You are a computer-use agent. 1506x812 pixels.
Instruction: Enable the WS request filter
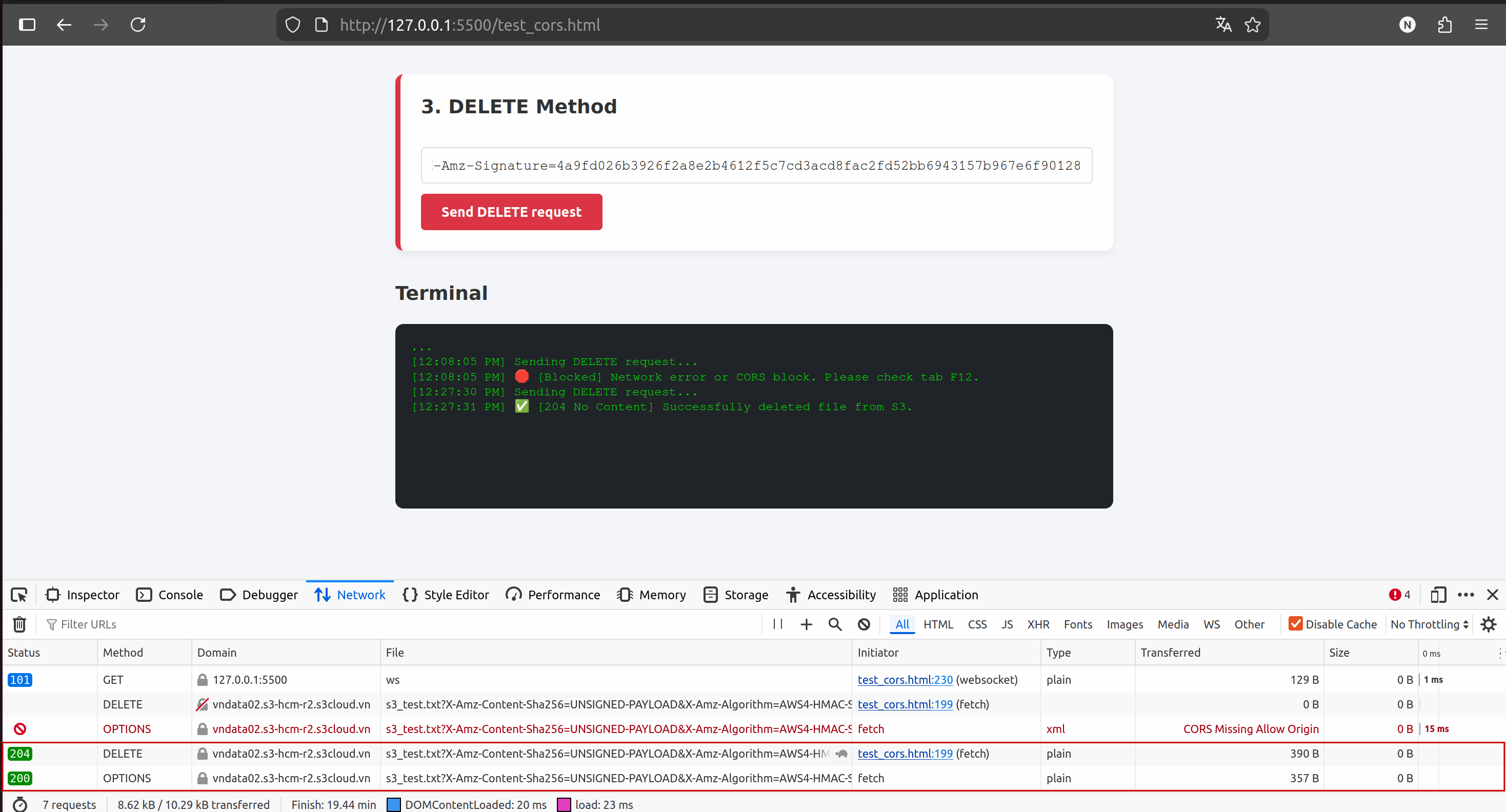tap(1211, 624)
